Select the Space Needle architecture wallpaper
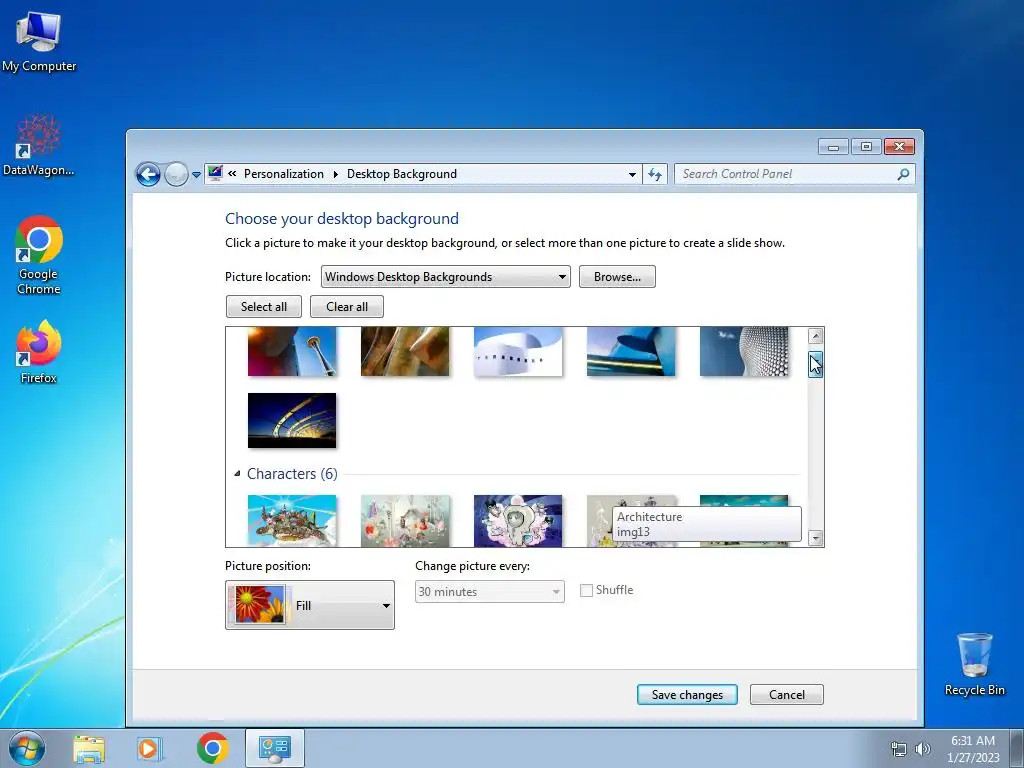This screenshot has height=768, width=1024. click(x=292, y=352)
